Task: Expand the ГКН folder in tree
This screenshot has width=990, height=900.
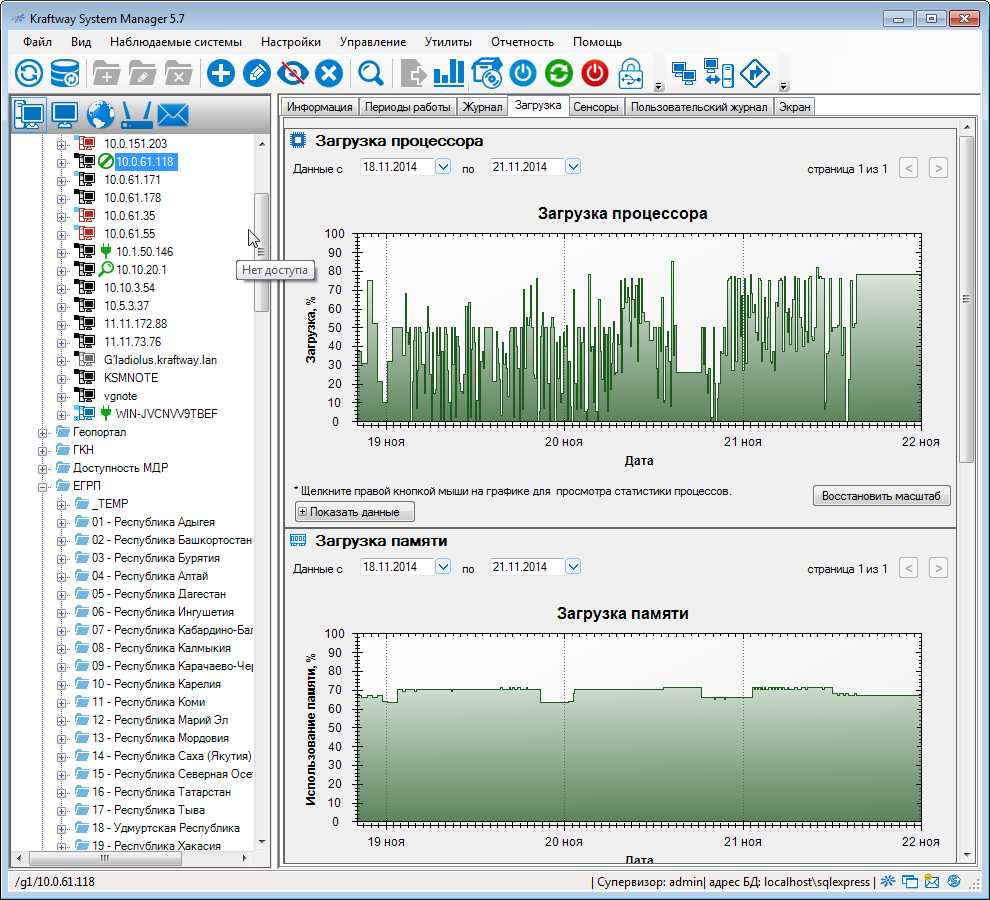Action: 43,450
